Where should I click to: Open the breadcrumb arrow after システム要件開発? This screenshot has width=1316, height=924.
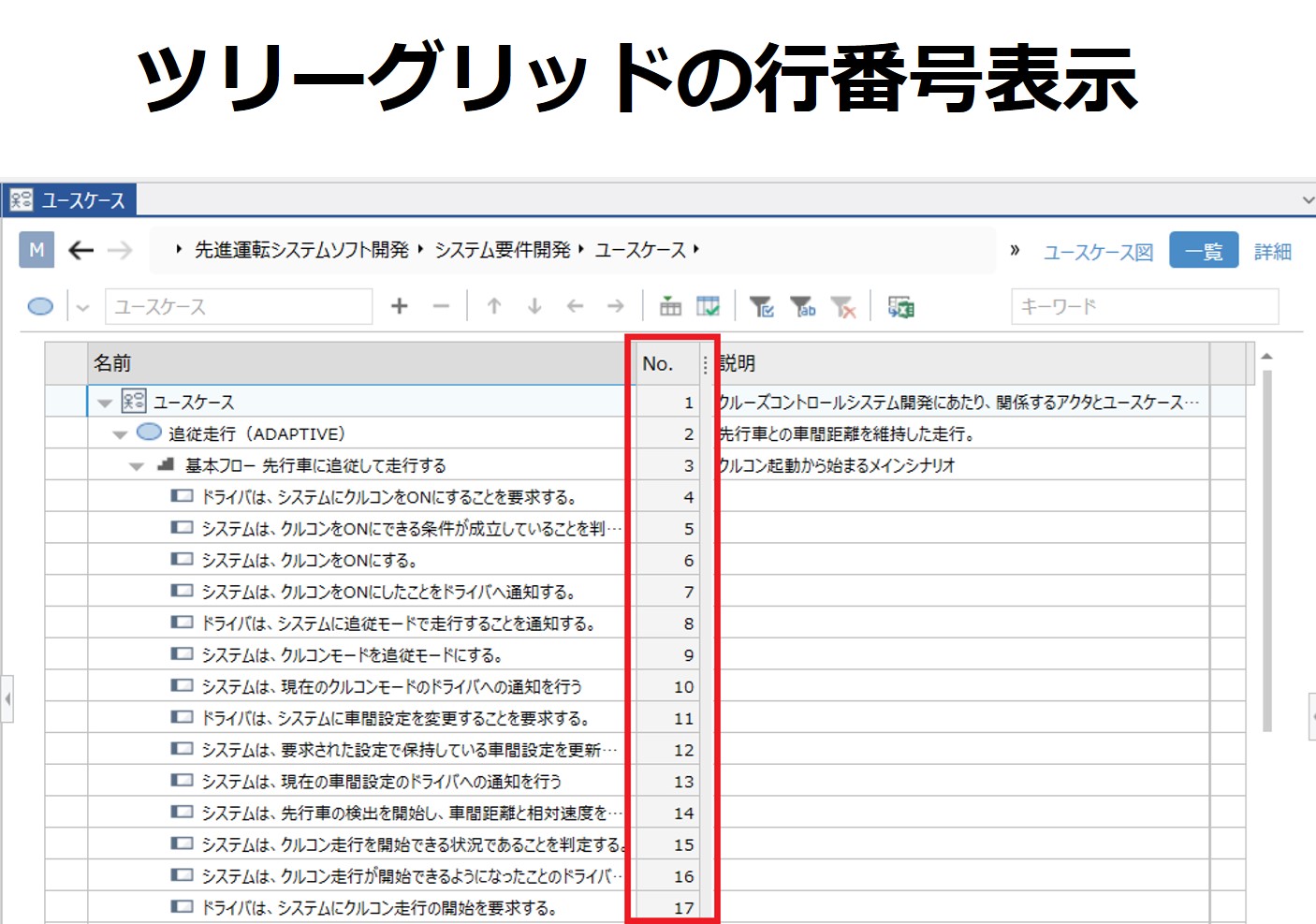pos(581,249)
